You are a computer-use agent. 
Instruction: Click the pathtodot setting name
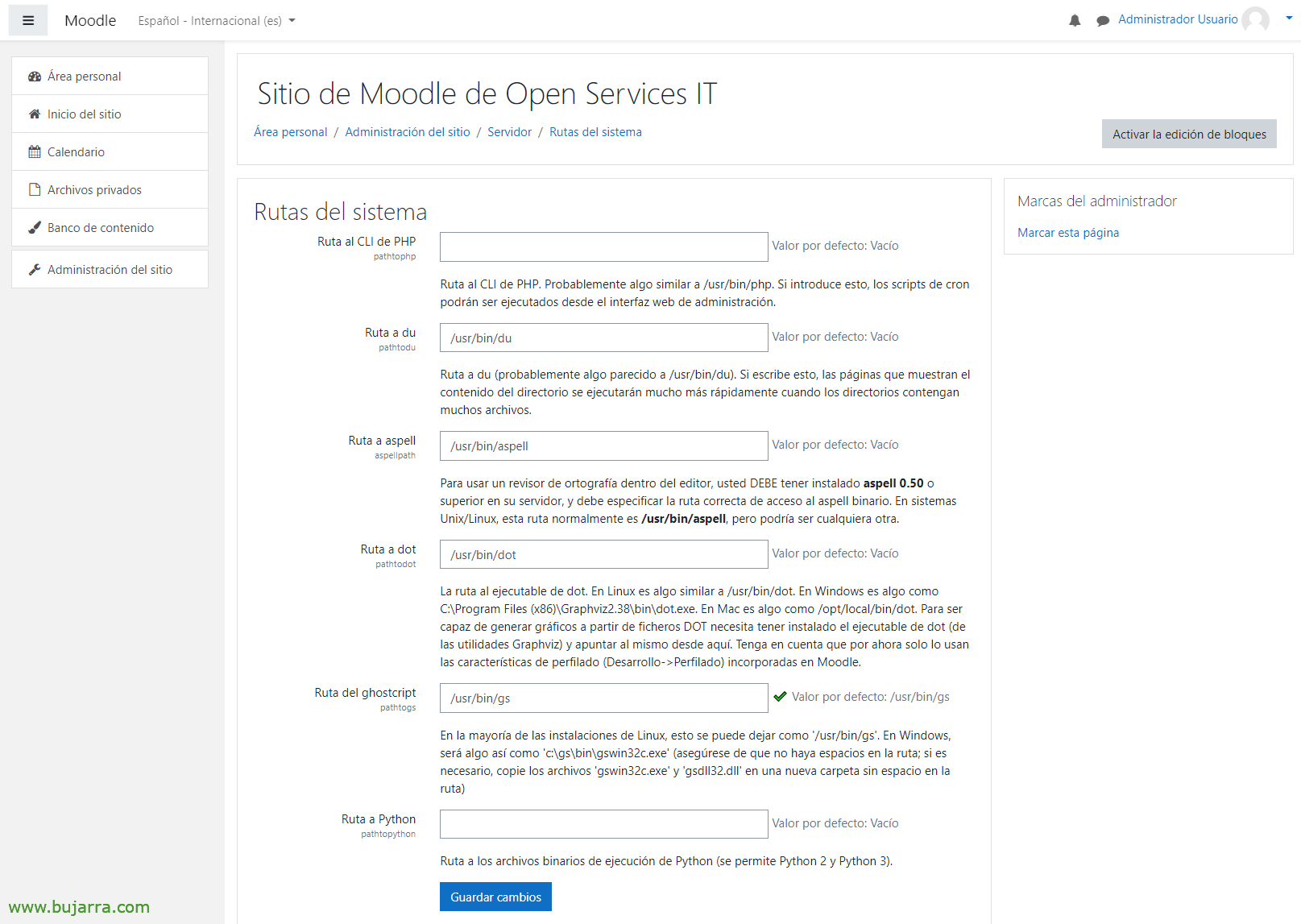(396, 565)
